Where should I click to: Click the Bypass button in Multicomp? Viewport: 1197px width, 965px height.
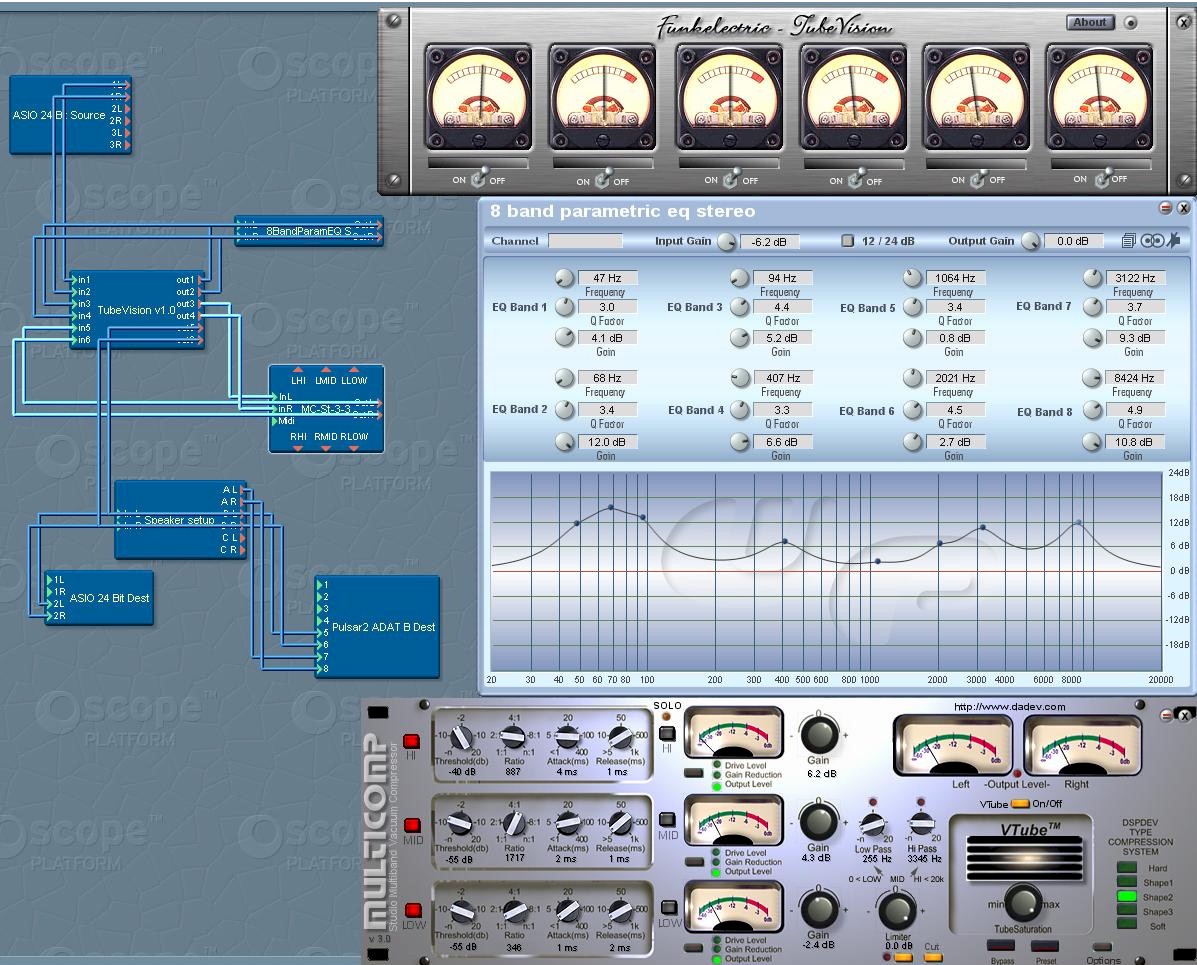[1001, 947]
